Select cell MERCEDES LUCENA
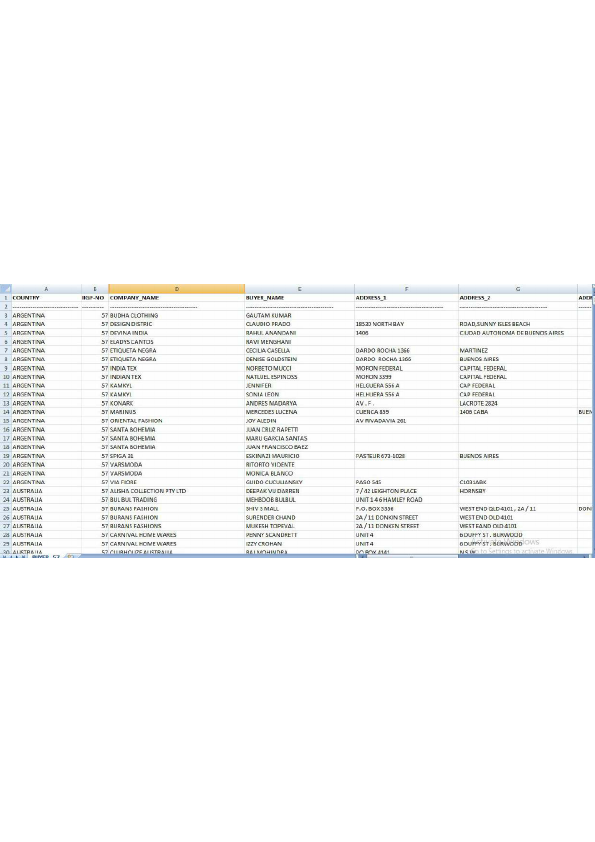Screen dimensions: 595x842 tap(299, 412)
